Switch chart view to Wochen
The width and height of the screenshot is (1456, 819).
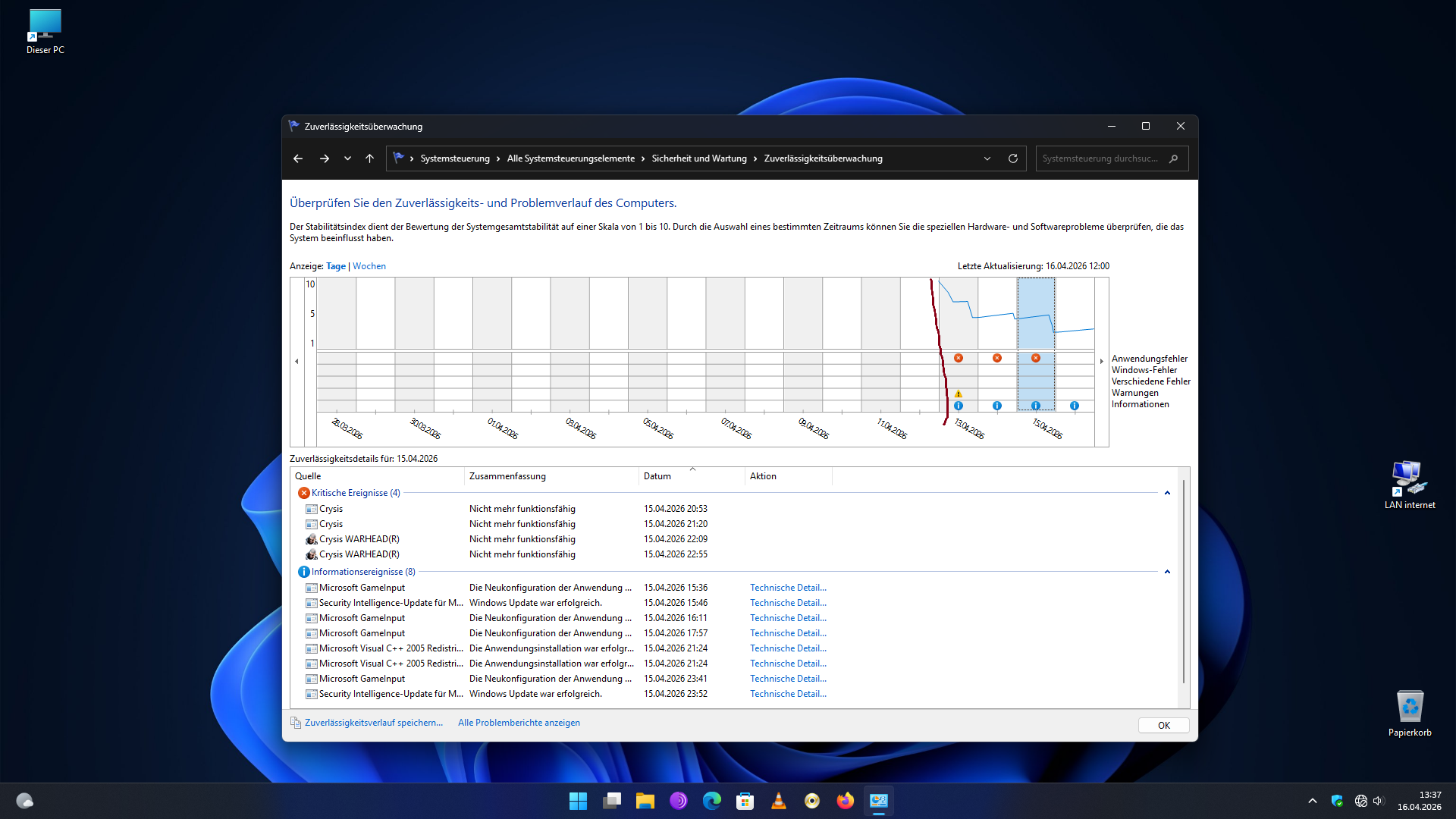(x=369, y=266)
